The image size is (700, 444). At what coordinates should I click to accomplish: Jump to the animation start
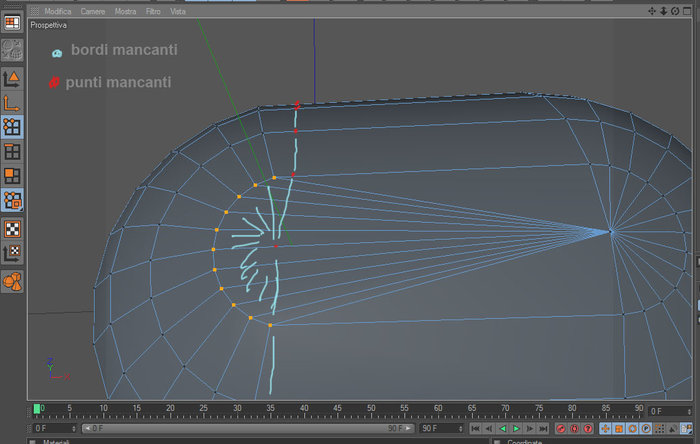(x=475, y=429)
